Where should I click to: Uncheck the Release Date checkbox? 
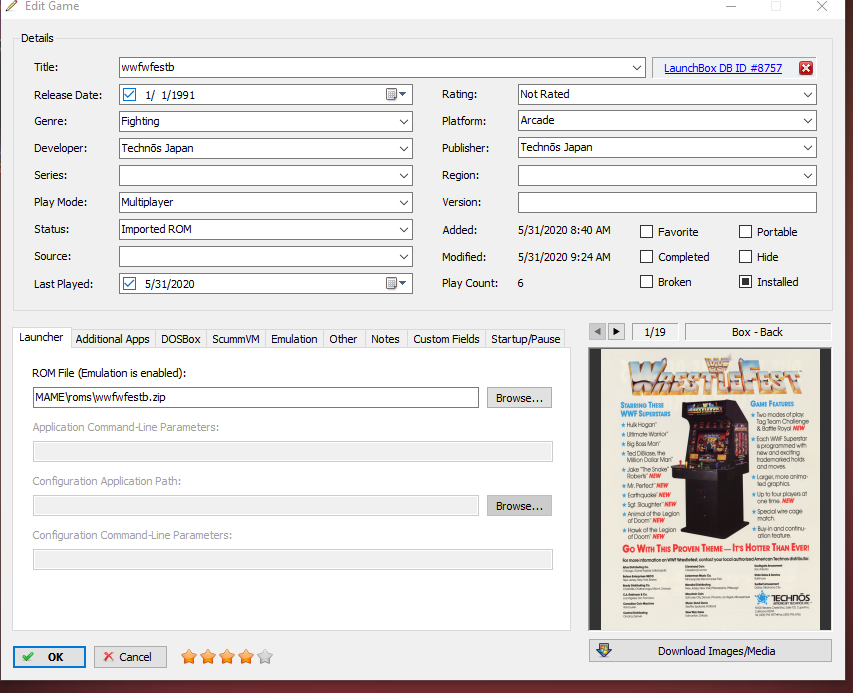129,95
